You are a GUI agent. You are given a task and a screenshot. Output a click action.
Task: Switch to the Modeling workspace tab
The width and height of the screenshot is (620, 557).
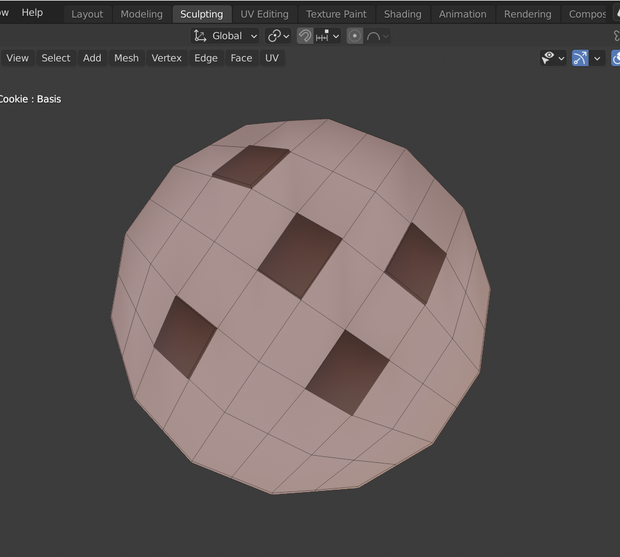tap(142, 14)
